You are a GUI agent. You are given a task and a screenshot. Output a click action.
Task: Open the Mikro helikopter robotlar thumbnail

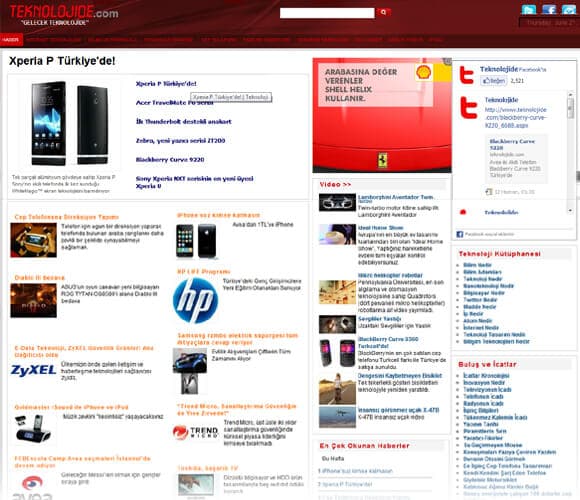(x=337, y=292)
